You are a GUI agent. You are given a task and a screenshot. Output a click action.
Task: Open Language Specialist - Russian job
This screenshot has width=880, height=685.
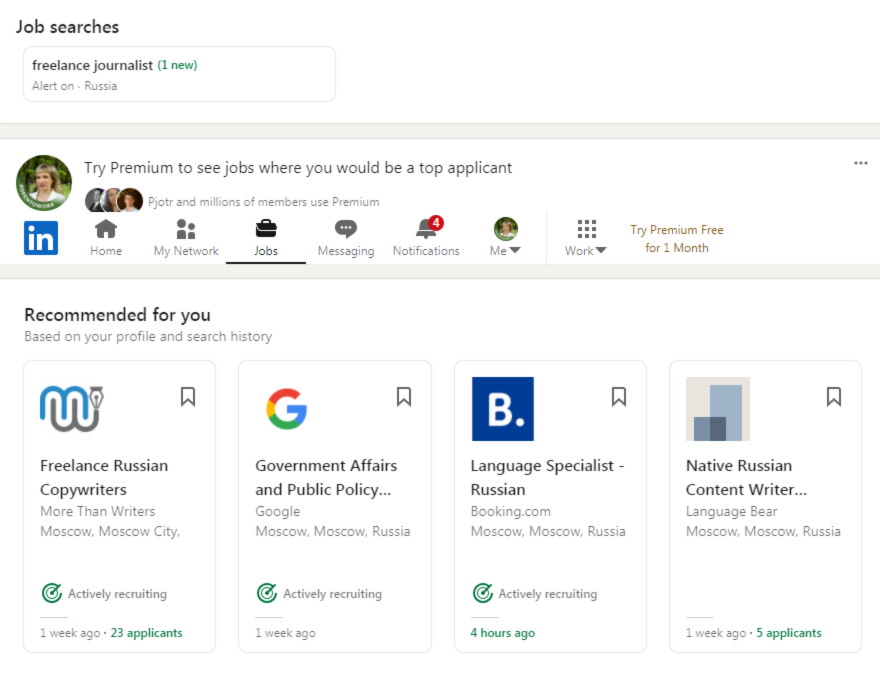[x=547, y=477]
